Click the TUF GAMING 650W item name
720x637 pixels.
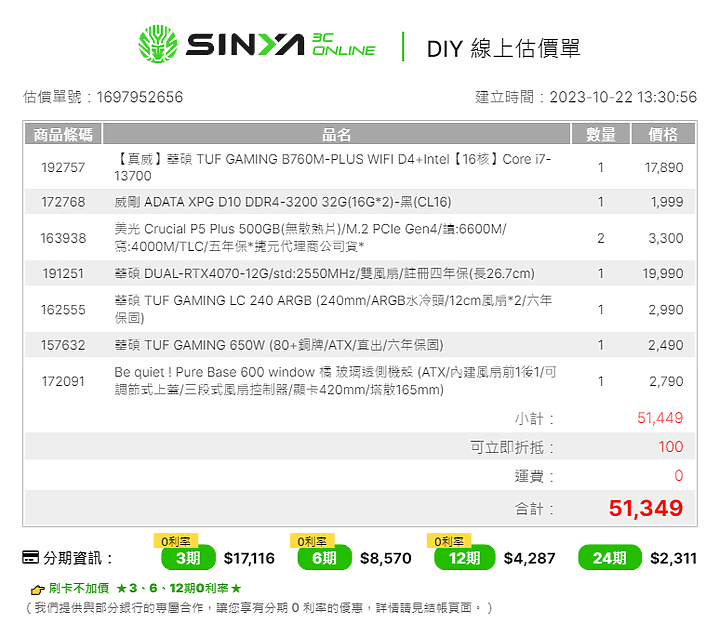pyautogui.click(x=279, y=345)
